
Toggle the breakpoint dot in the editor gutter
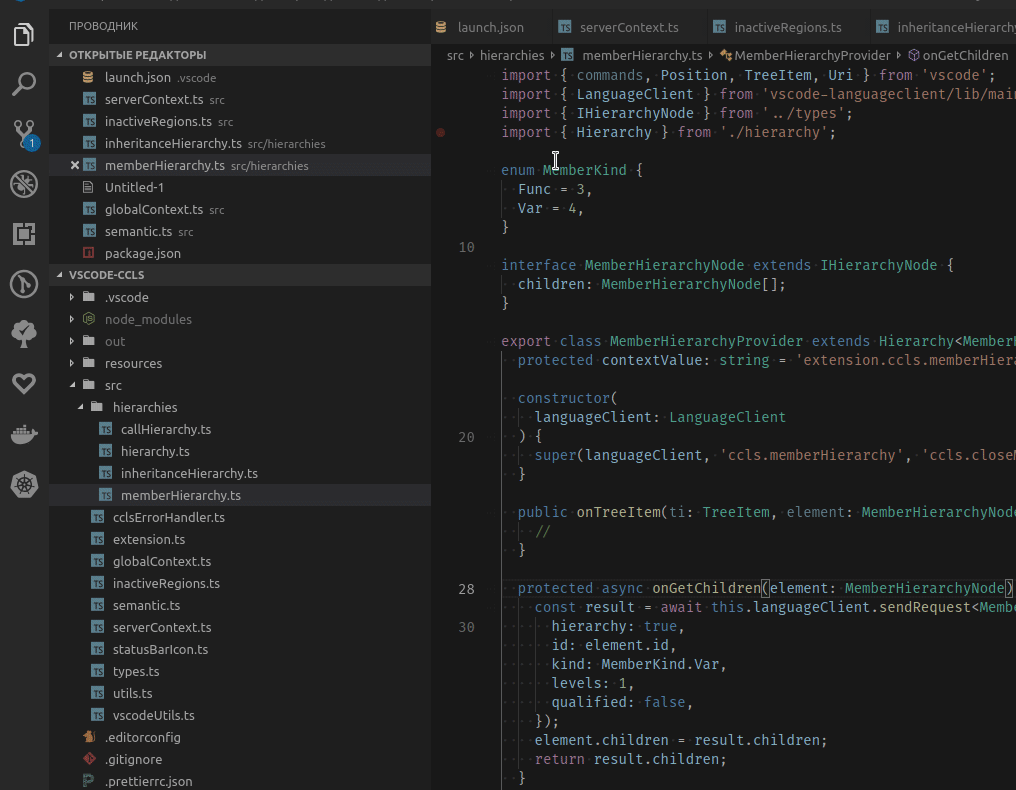coord(440,131)
